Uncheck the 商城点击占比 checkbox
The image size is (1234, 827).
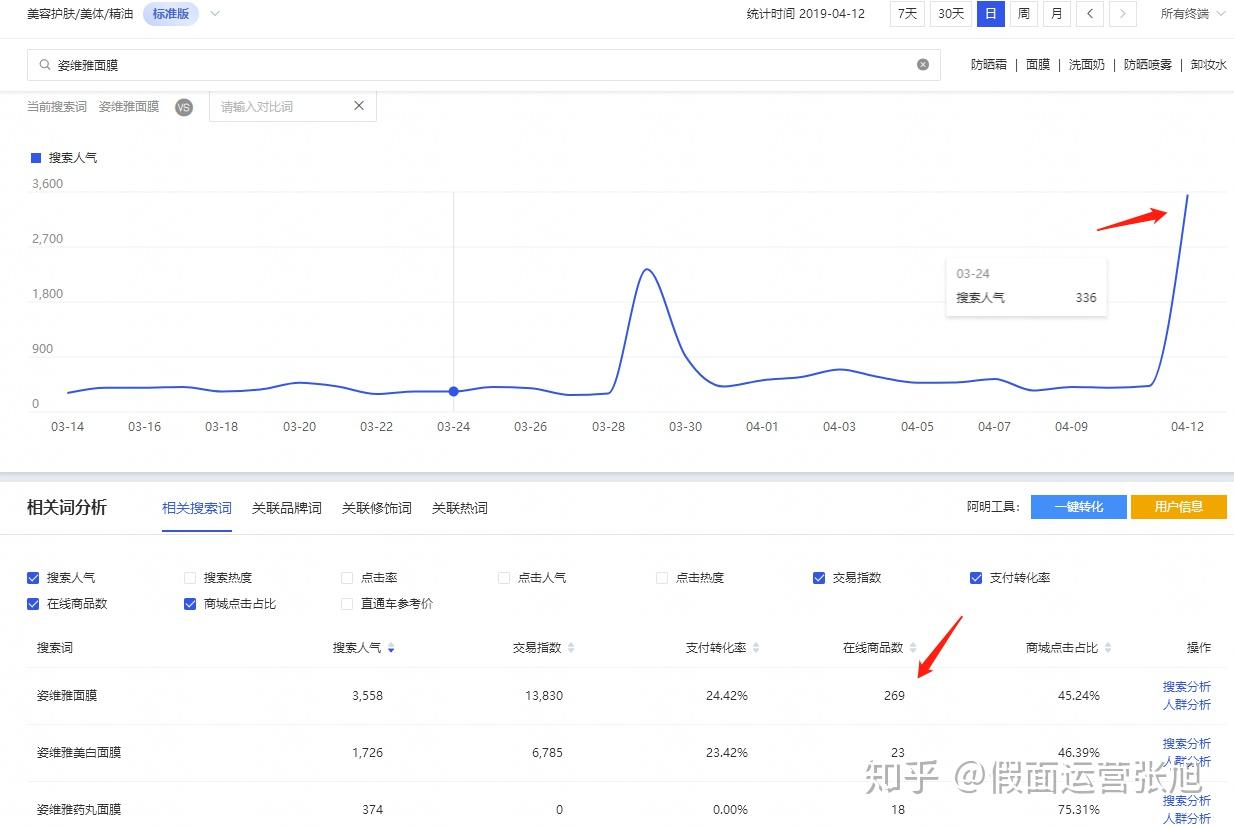[x=190, y=604]
